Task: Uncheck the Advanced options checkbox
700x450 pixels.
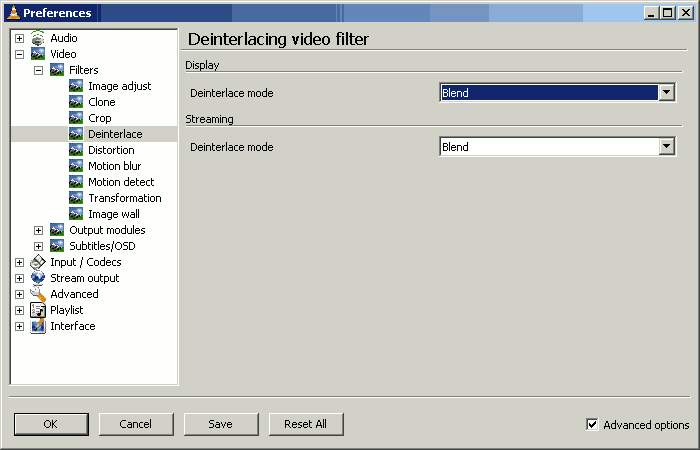Action: coord(592,425)
